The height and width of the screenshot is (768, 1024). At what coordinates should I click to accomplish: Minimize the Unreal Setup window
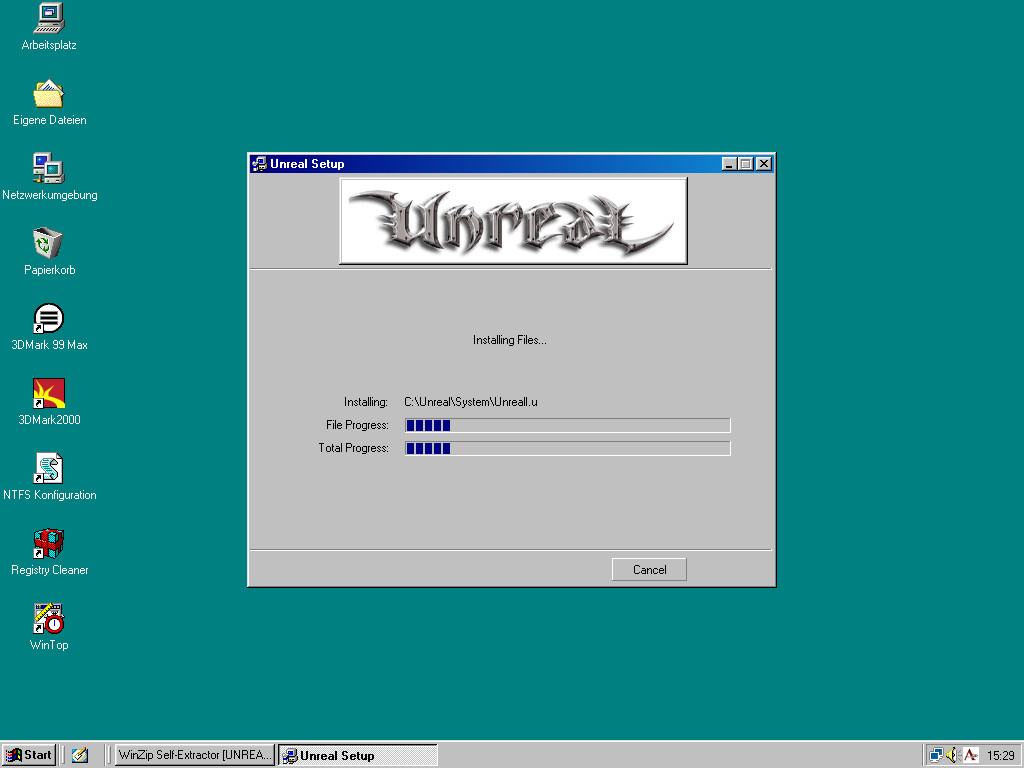[729, 164]
